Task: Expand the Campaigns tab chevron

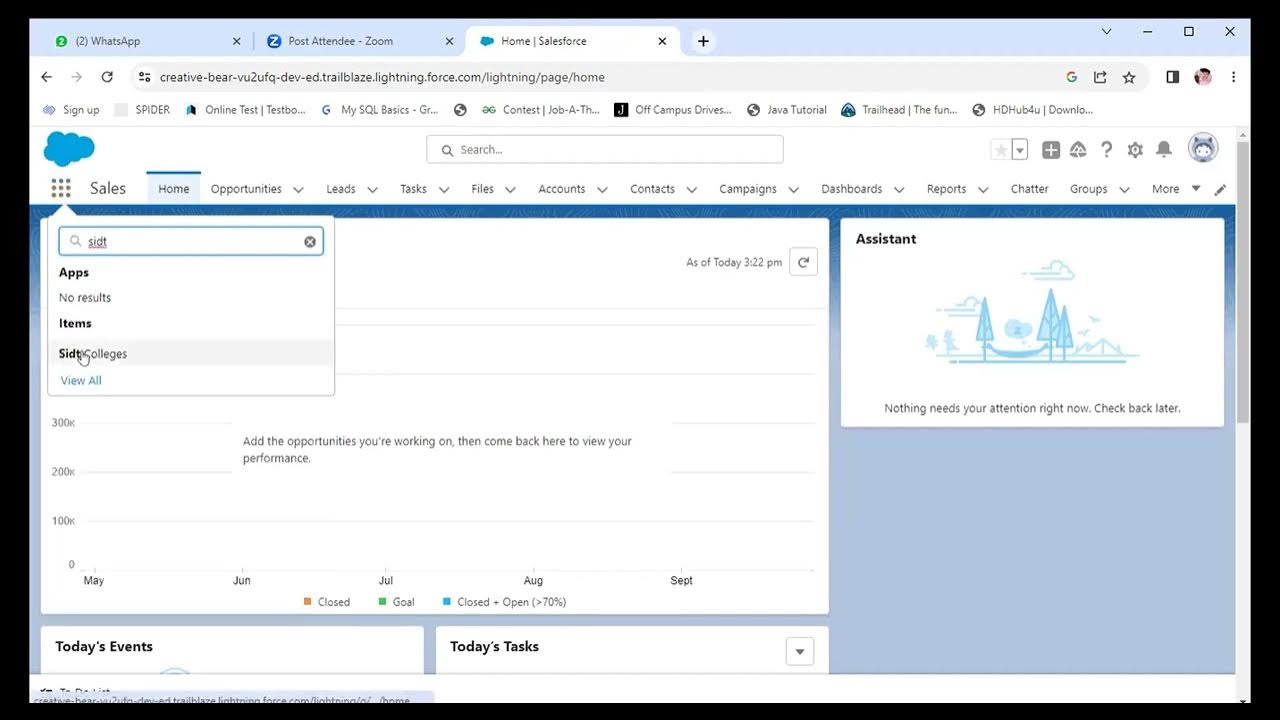Action: pyautogui.click(x=793, y=189)
